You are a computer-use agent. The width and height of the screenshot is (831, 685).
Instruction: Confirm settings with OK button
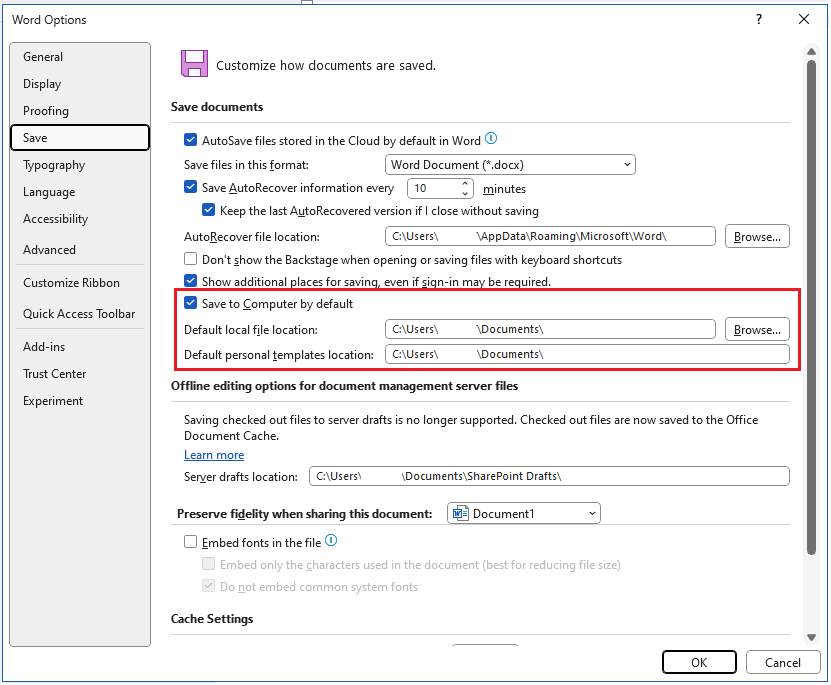[699, 662]
